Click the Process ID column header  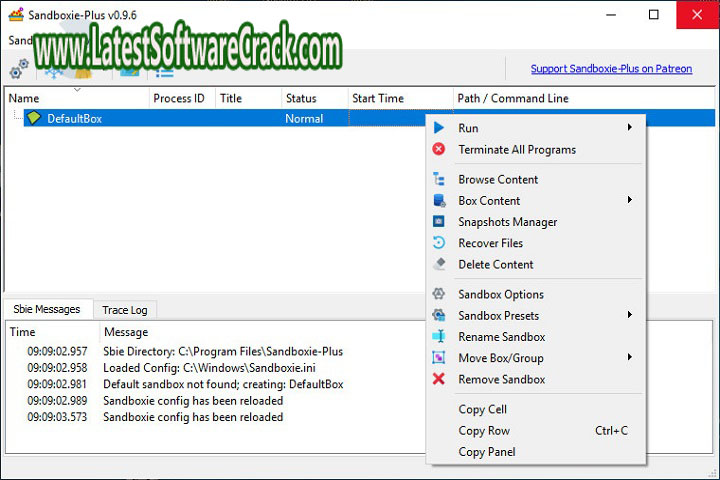pyautogui.click(x=178, y=99)
